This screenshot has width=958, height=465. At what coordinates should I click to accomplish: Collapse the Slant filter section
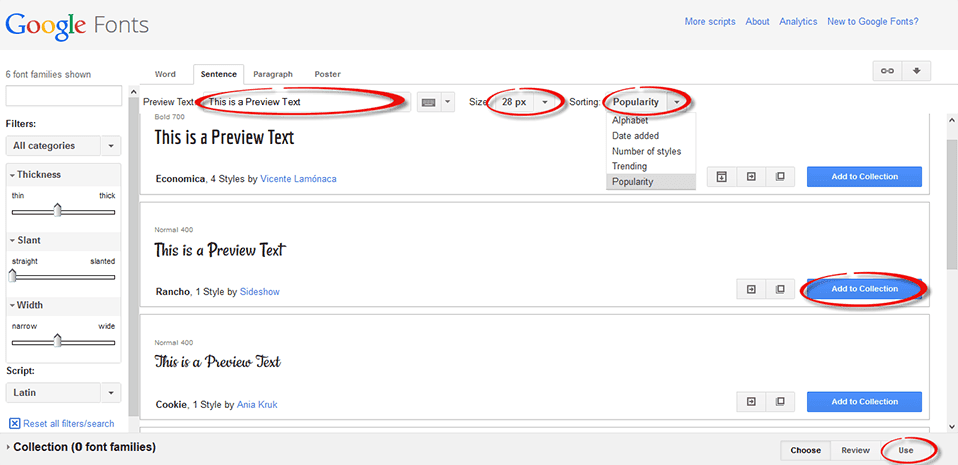25,240
